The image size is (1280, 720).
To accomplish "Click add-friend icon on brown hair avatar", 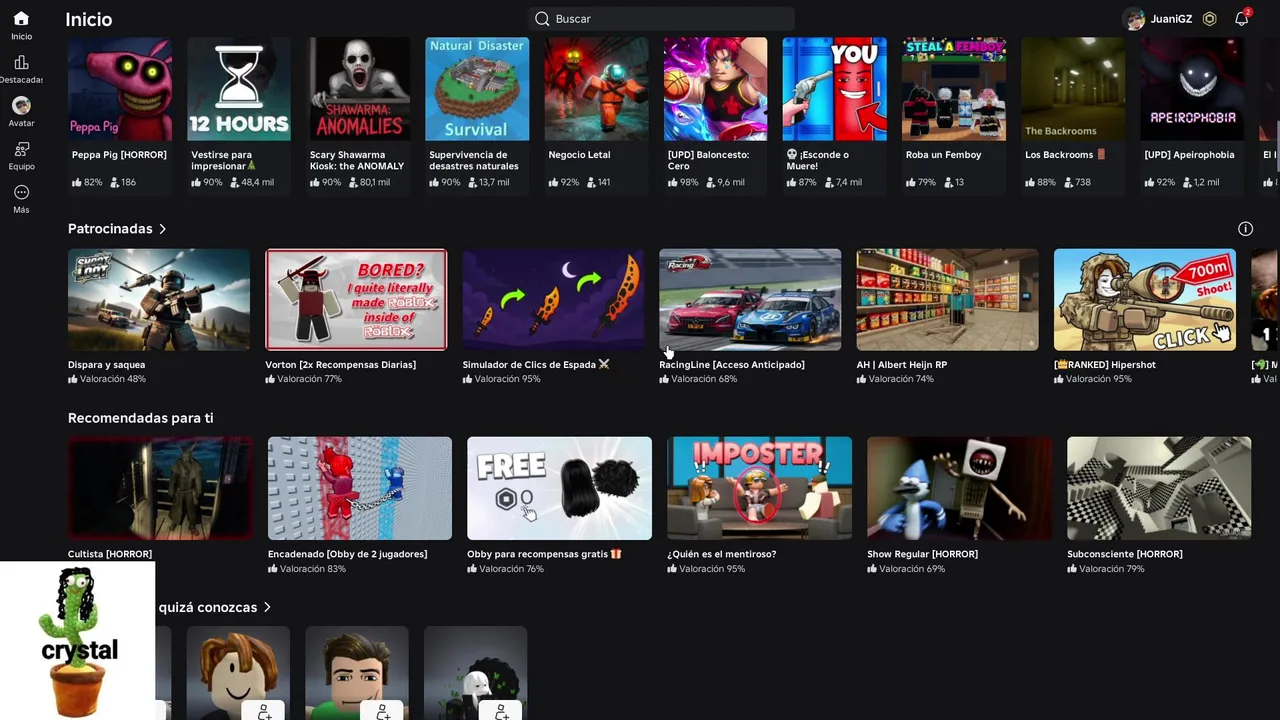I will pyautogui.click(x=383, y=711).
